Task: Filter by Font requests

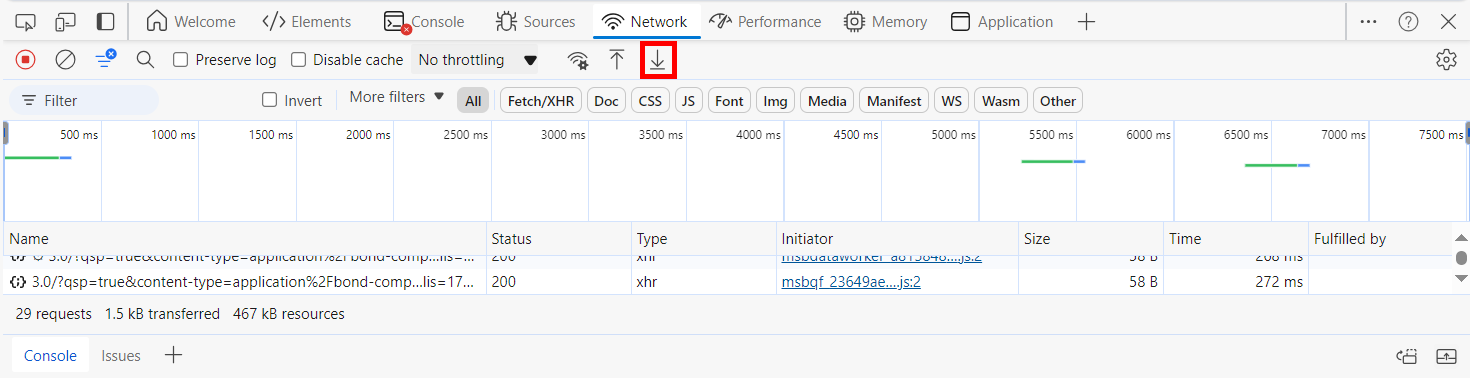Action: click(x=729, y=100)
